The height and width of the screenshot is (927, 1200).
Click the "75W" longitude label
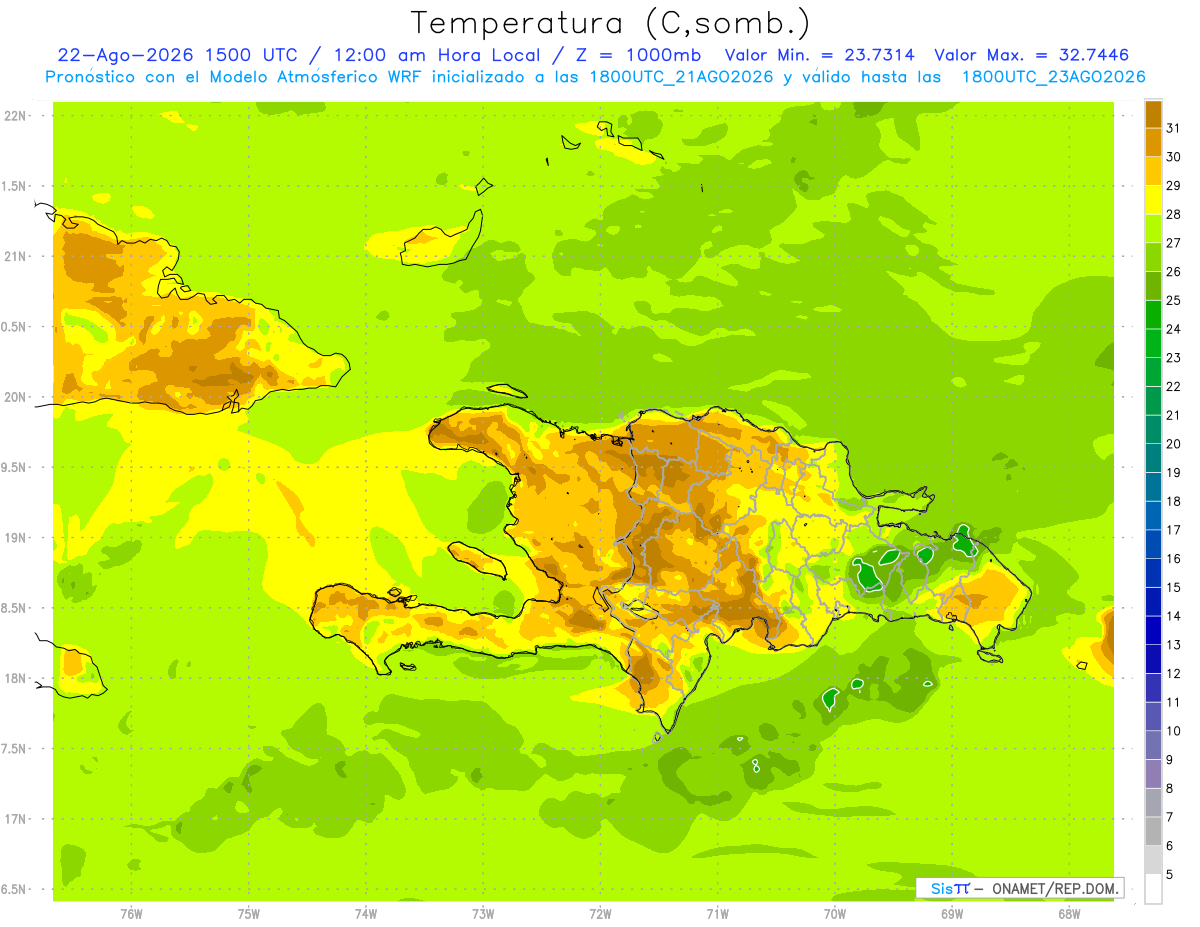249,913
